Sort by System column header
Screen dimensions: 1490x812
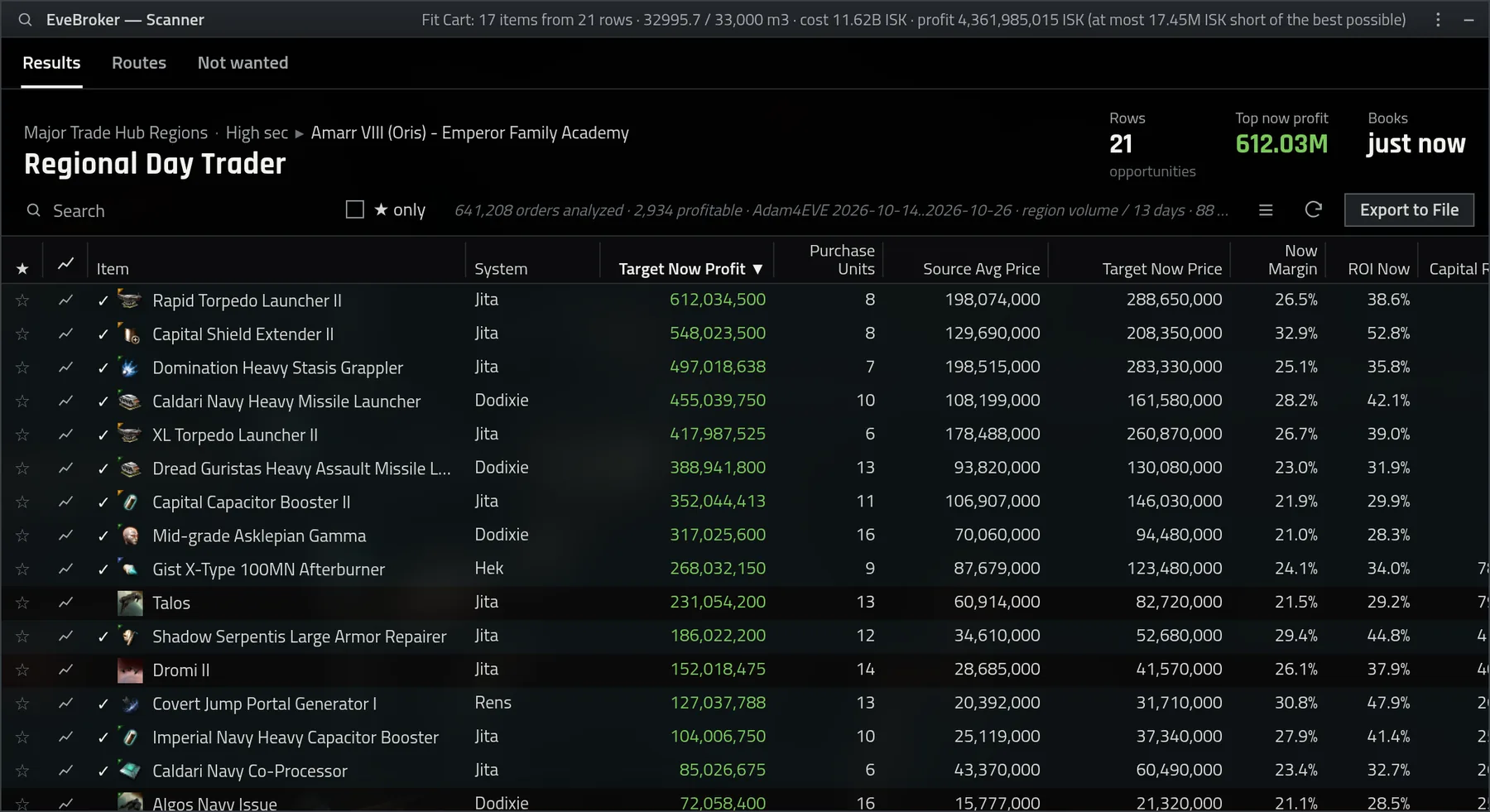[501, 269]
